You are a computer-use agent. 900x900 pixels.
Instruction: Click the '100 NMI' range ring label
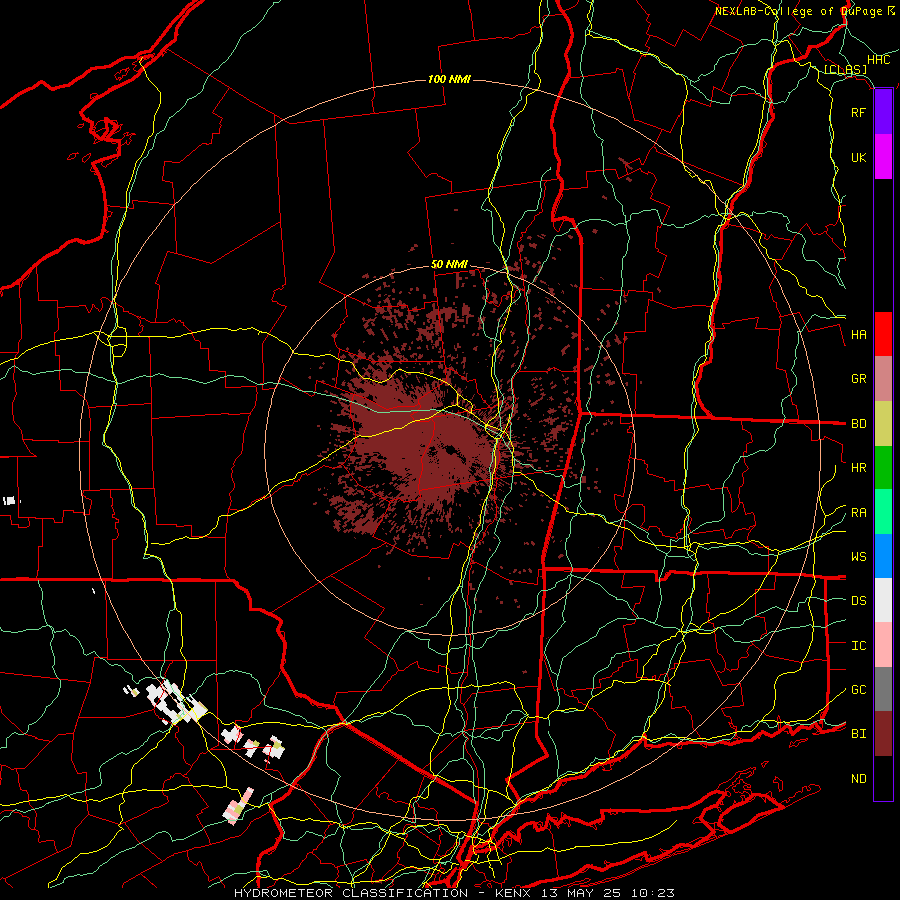[449, 79]
